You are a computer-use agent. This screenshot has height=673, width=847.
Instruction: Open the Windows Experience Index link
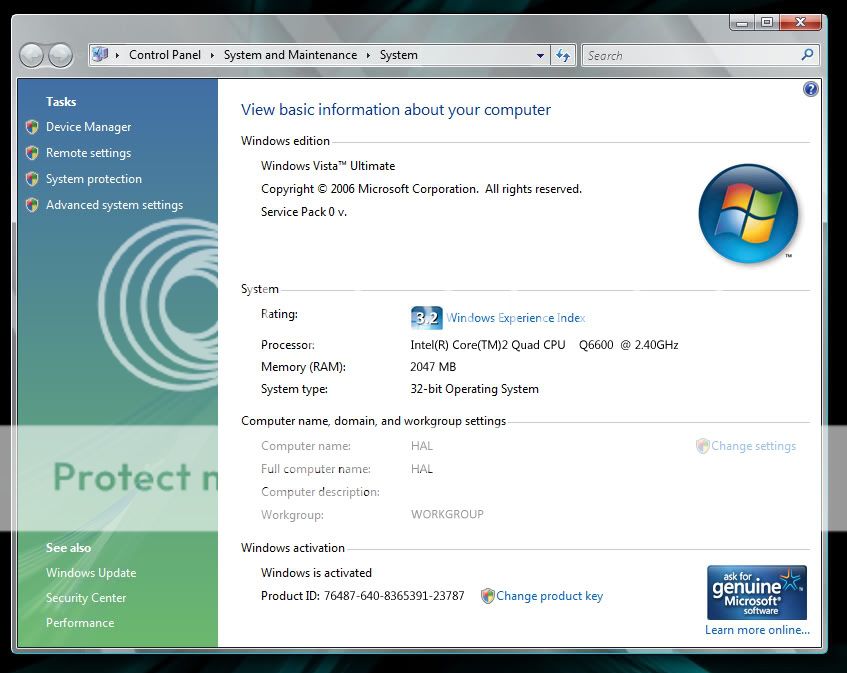pyautogui.click(x=516, y=318)
